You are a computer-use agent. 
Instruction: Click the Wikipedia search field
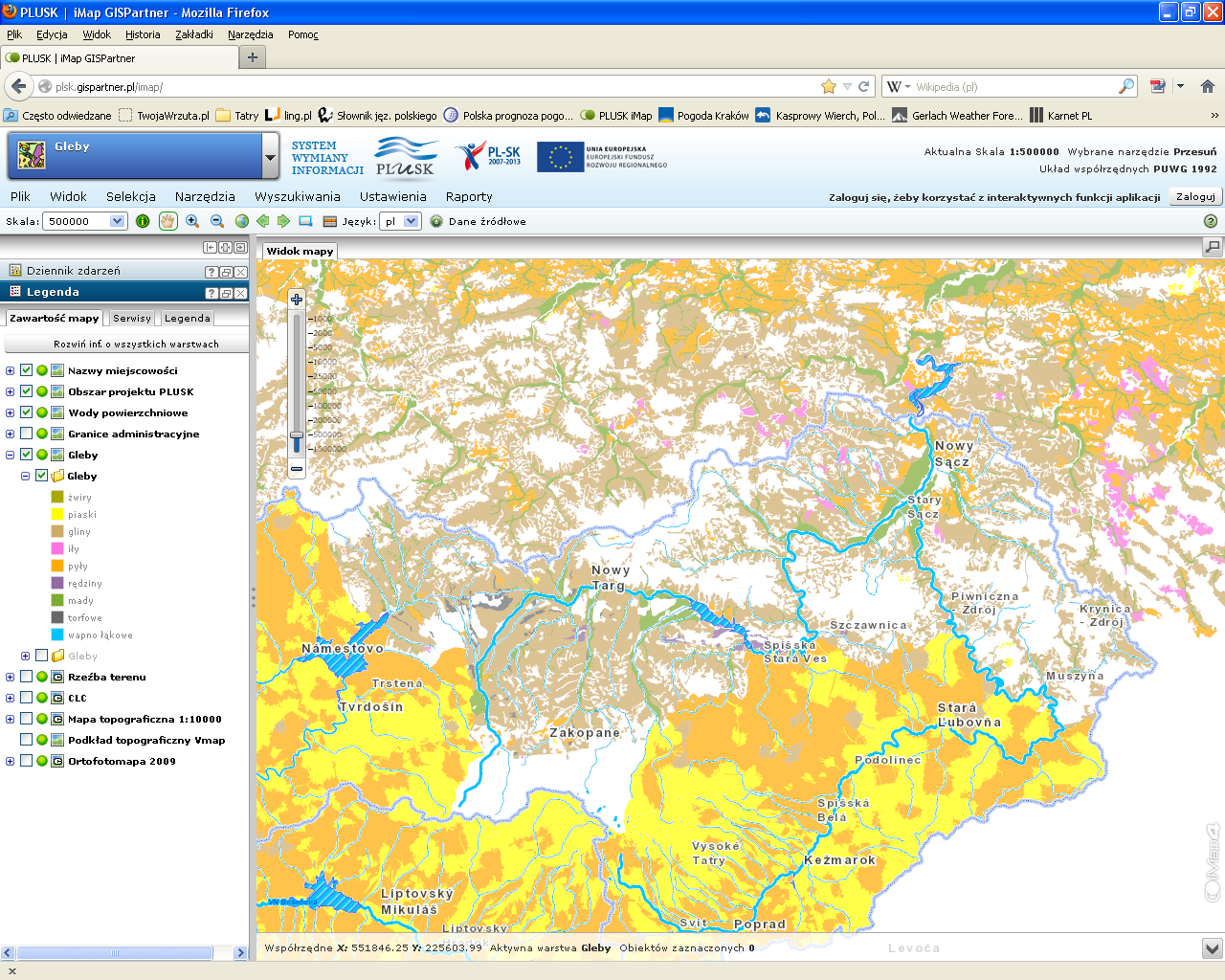click(x=1014, y=86)
